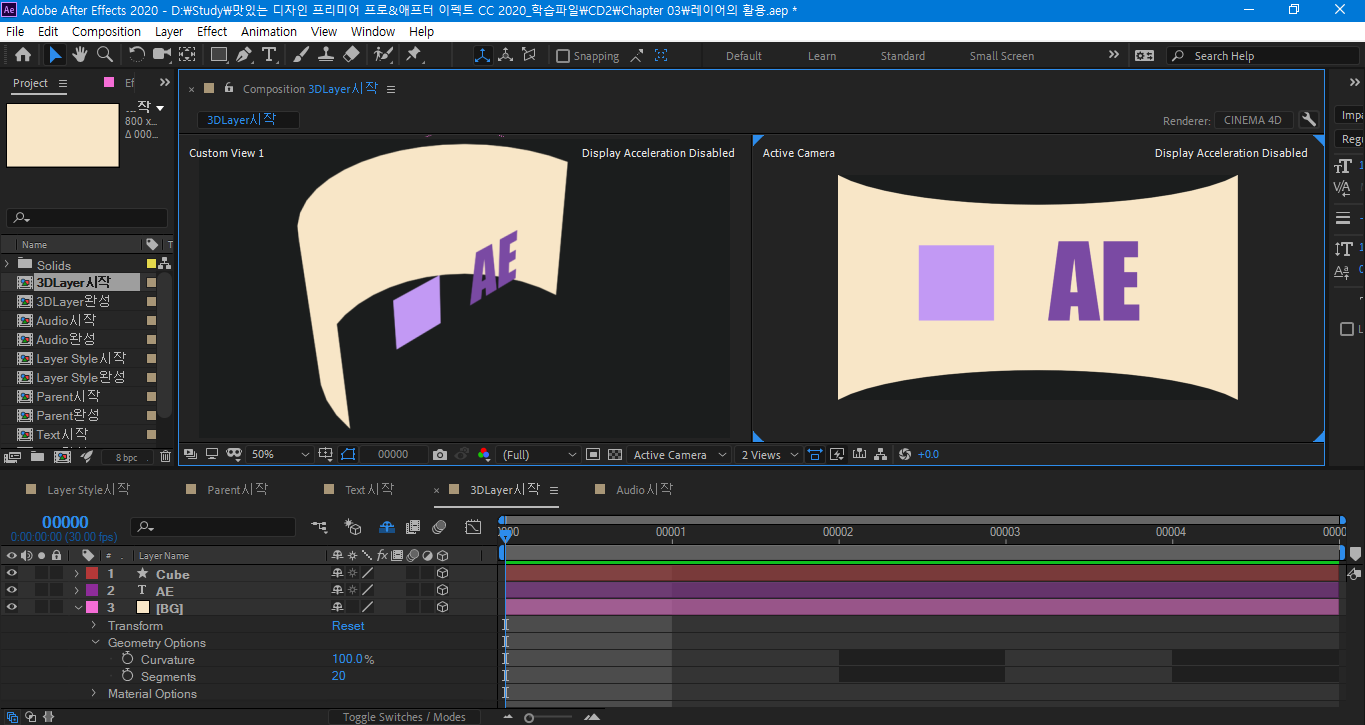The image size is (1365, 725).
Task: Toggle 3D switch for Cube layer
Action: [x=442, y=574]
